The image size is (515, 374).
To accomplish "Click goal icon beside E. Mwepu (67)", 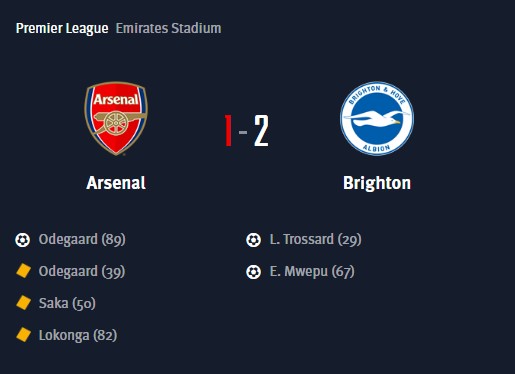I will [x=254, y=272].
